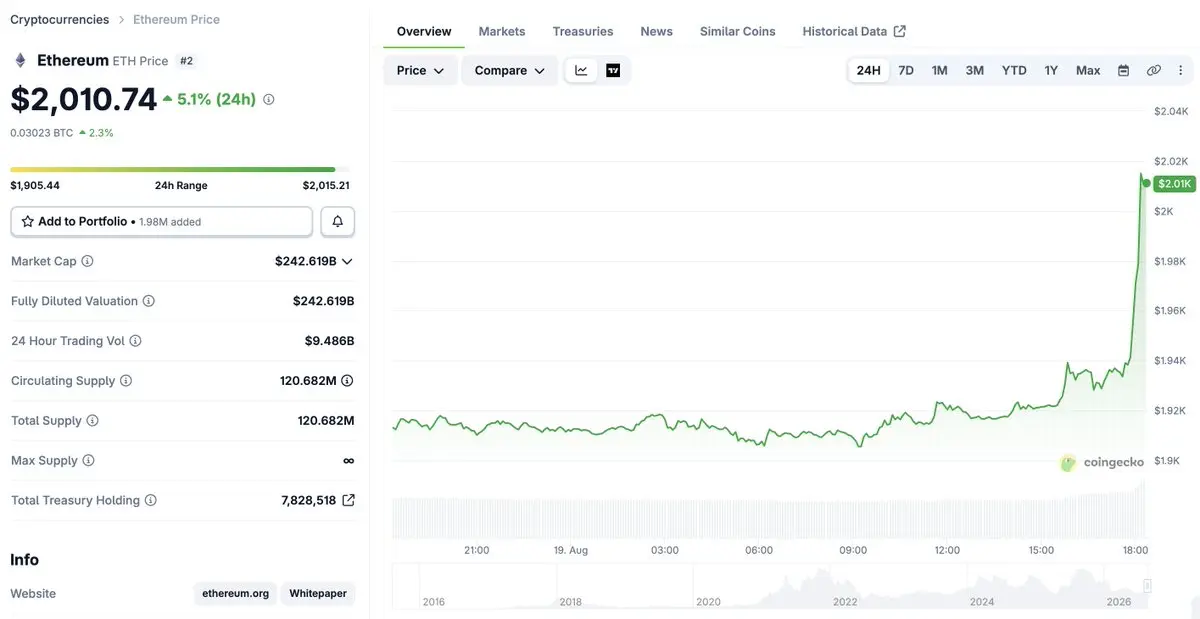Open the Market Cap info tooltip icon
Image resolution: width=1200 pixels, height=619 pixels.
[87, 261]
